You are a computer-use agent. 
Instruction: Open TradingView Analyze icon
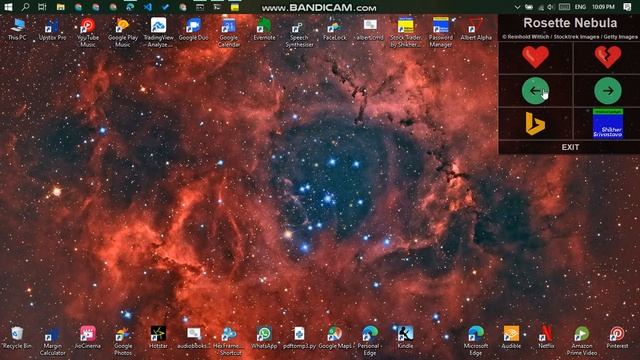pos(158,32)
